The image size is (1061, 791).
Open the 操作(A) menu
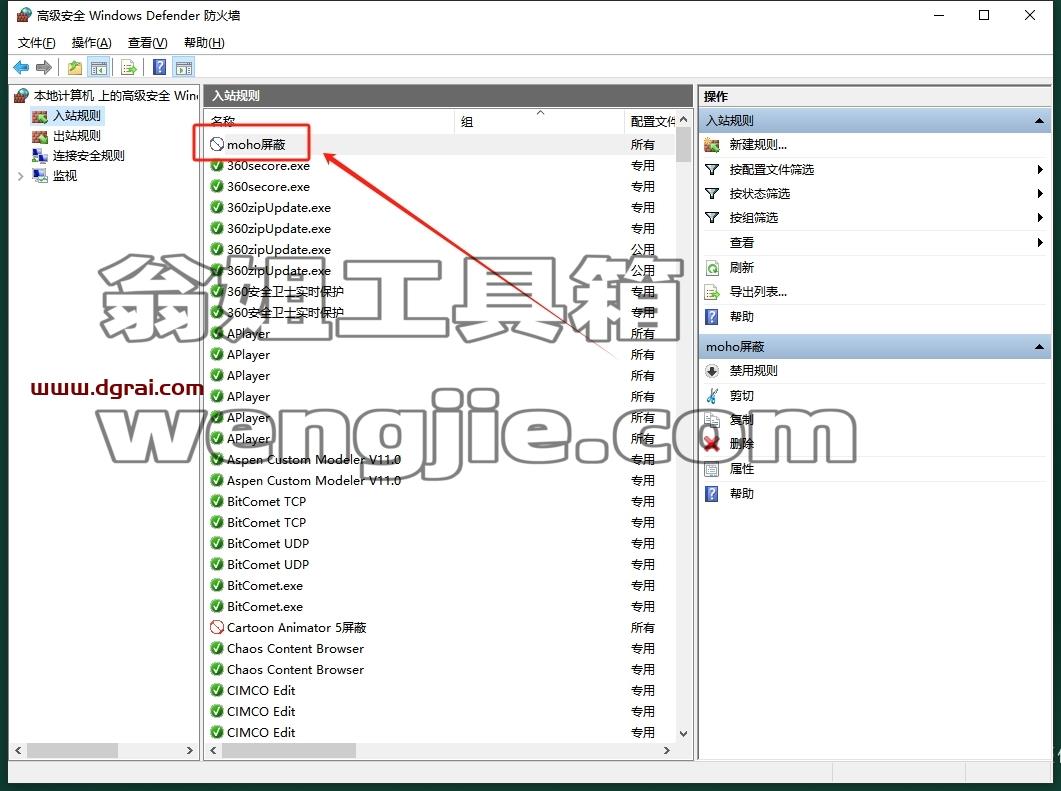[x=91, y=43]
